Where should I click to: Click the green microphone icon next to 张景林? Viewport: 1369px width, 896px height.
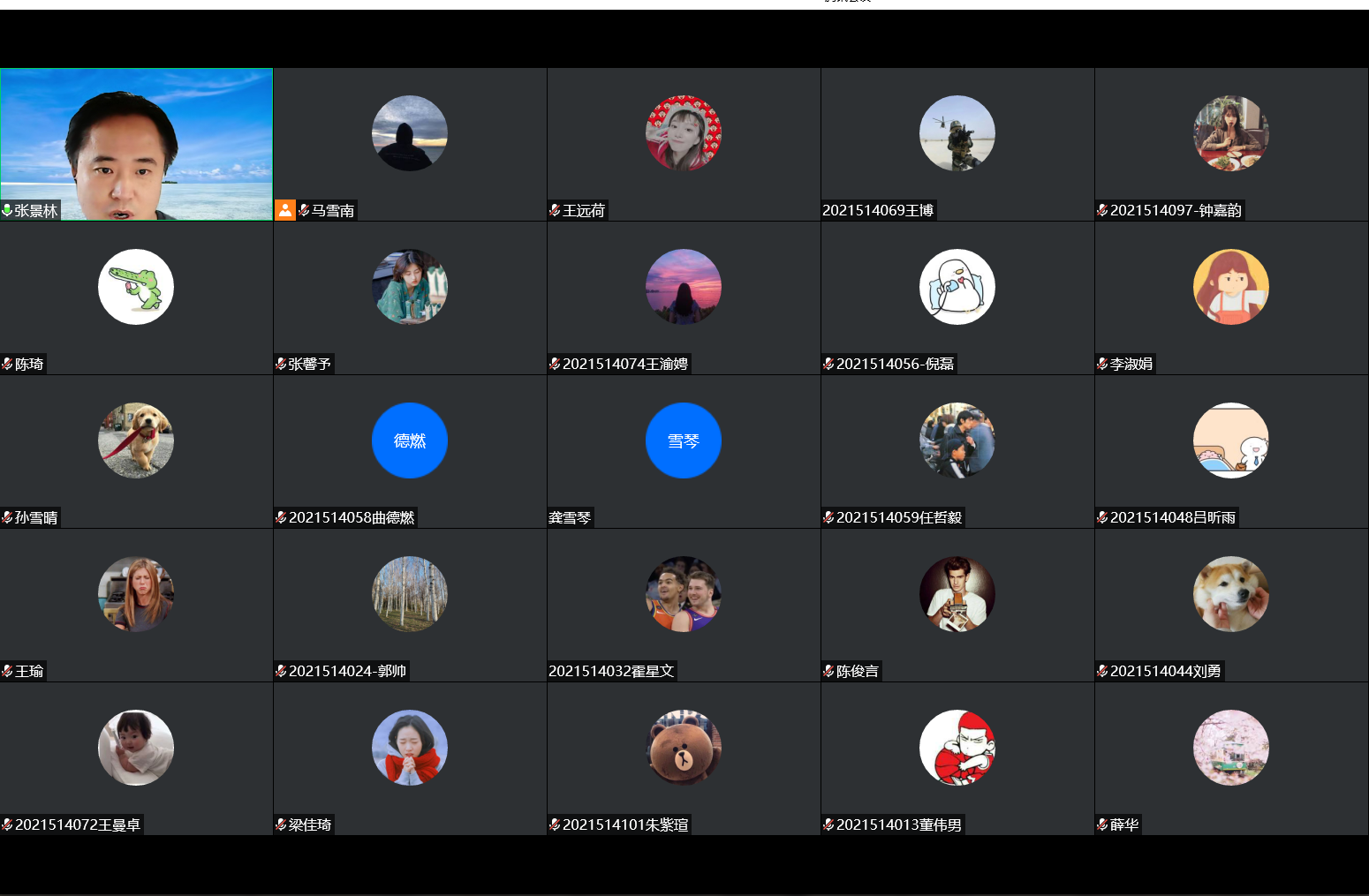[7, 210]
